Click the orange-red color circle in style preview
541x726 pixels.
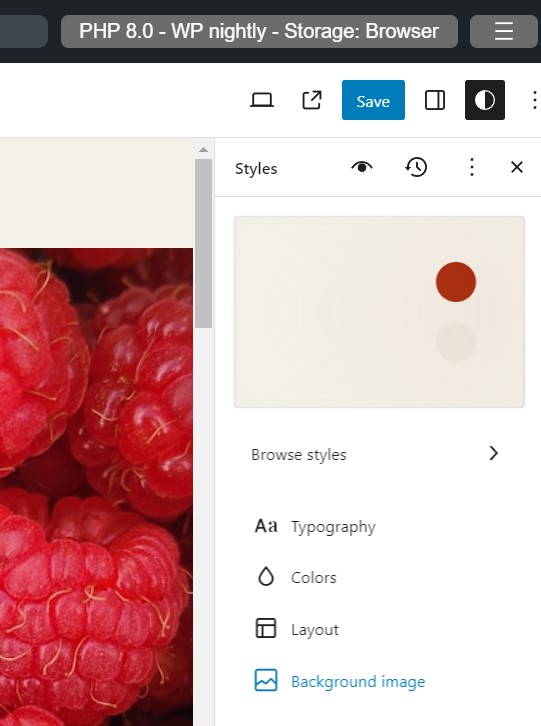coord(456,282)
